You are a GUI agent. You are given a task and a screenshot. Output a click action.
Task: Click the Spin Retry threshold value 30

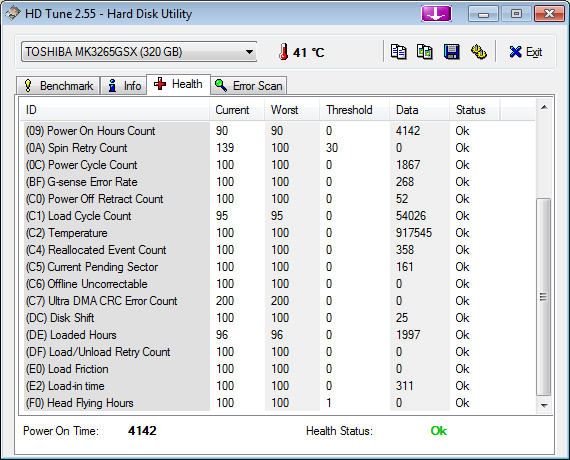tap(332, 148)
